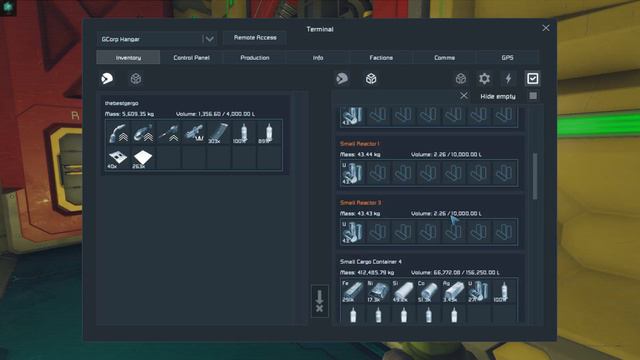Click the right inventory list scrollbar
Image resolution: width=640 pixels, height=360 pixels.
coord(535,176)
